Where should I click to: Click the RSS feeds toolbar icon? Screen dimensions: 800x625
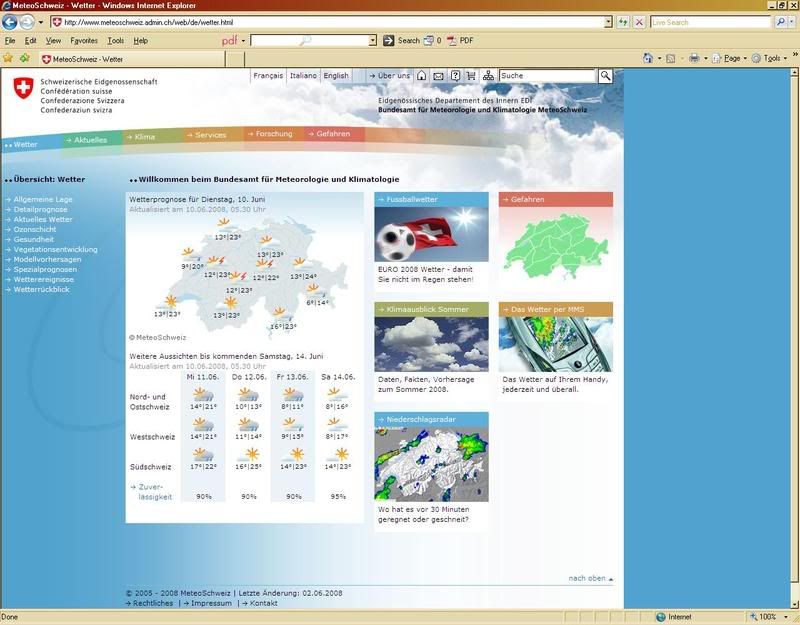click(x=671, y=59)
